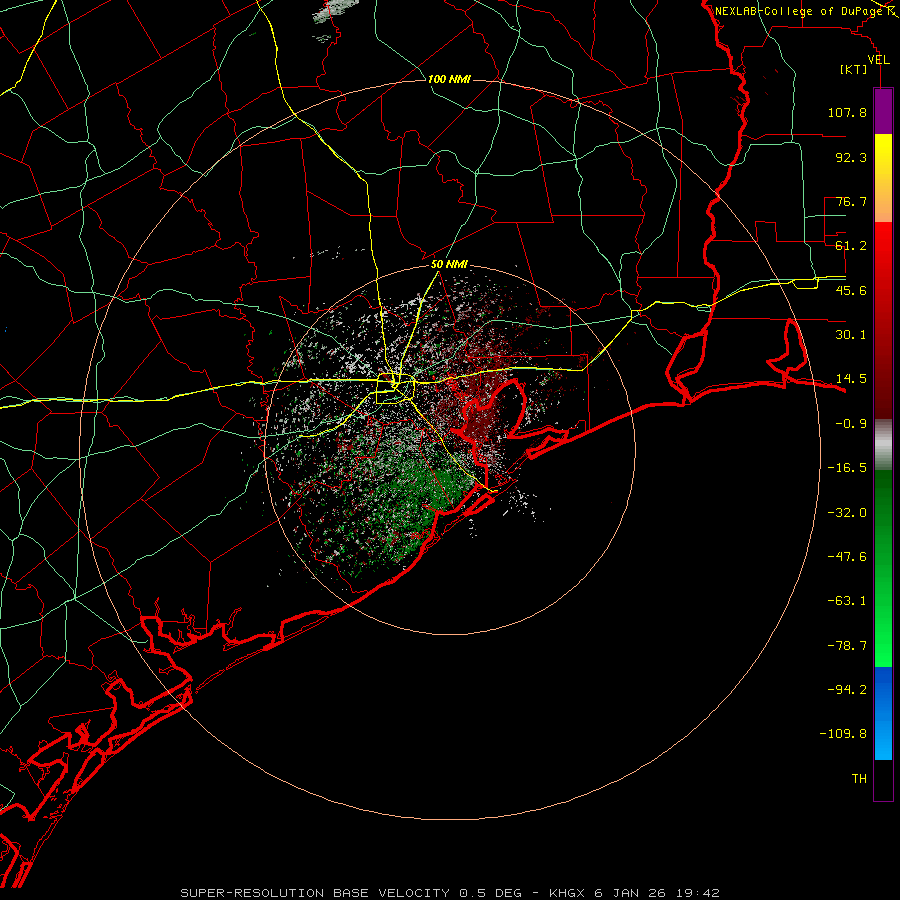Click the "KHGX" station identifier in the caption

568,893
